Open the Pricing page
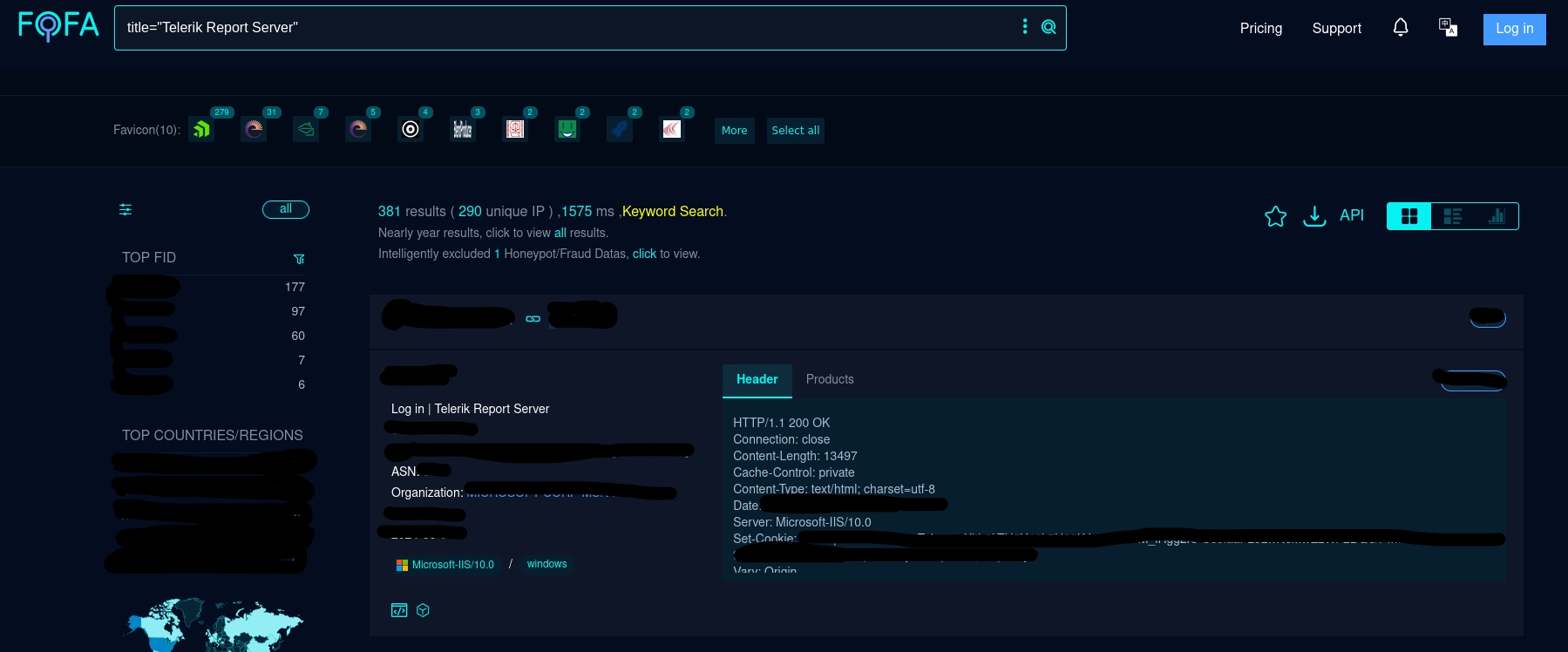The image size is (1568, 652). 1260,29
